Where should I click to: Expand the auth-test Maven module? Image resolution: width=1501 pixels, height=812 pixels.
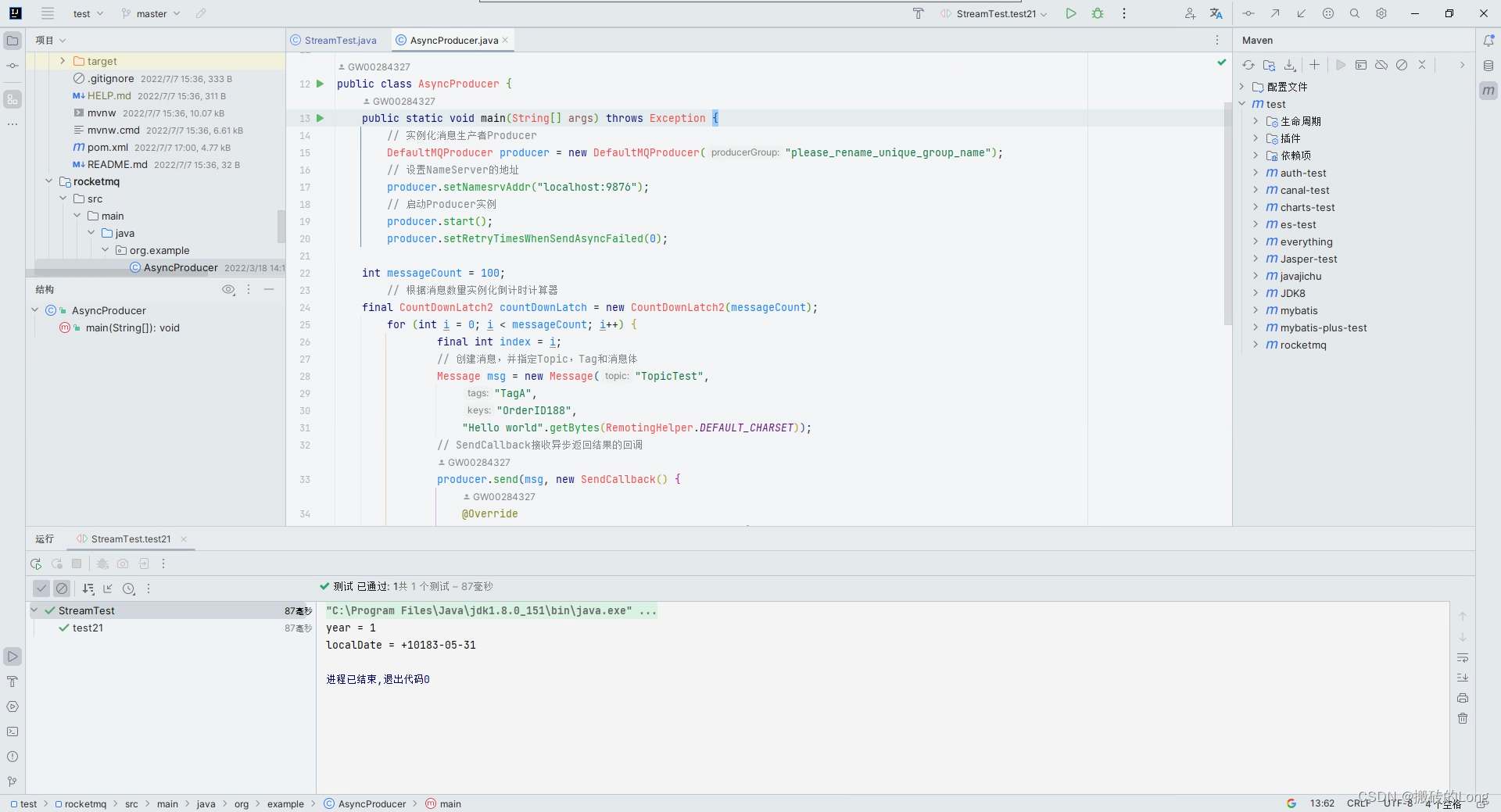point(1256,173)
